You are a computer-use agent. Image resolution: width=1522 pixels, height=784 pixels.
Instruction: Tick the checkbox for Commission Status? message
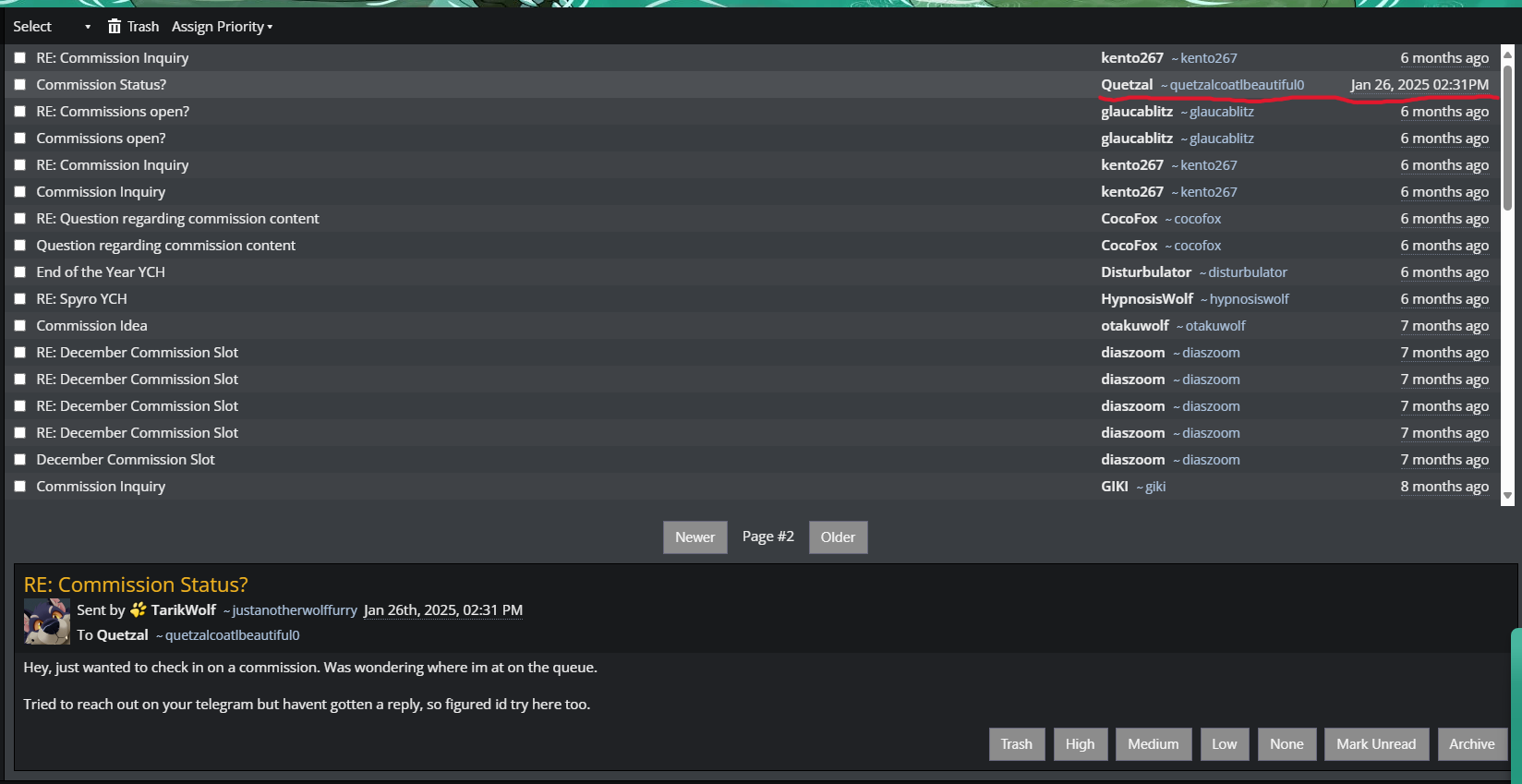tap(19, 84)
